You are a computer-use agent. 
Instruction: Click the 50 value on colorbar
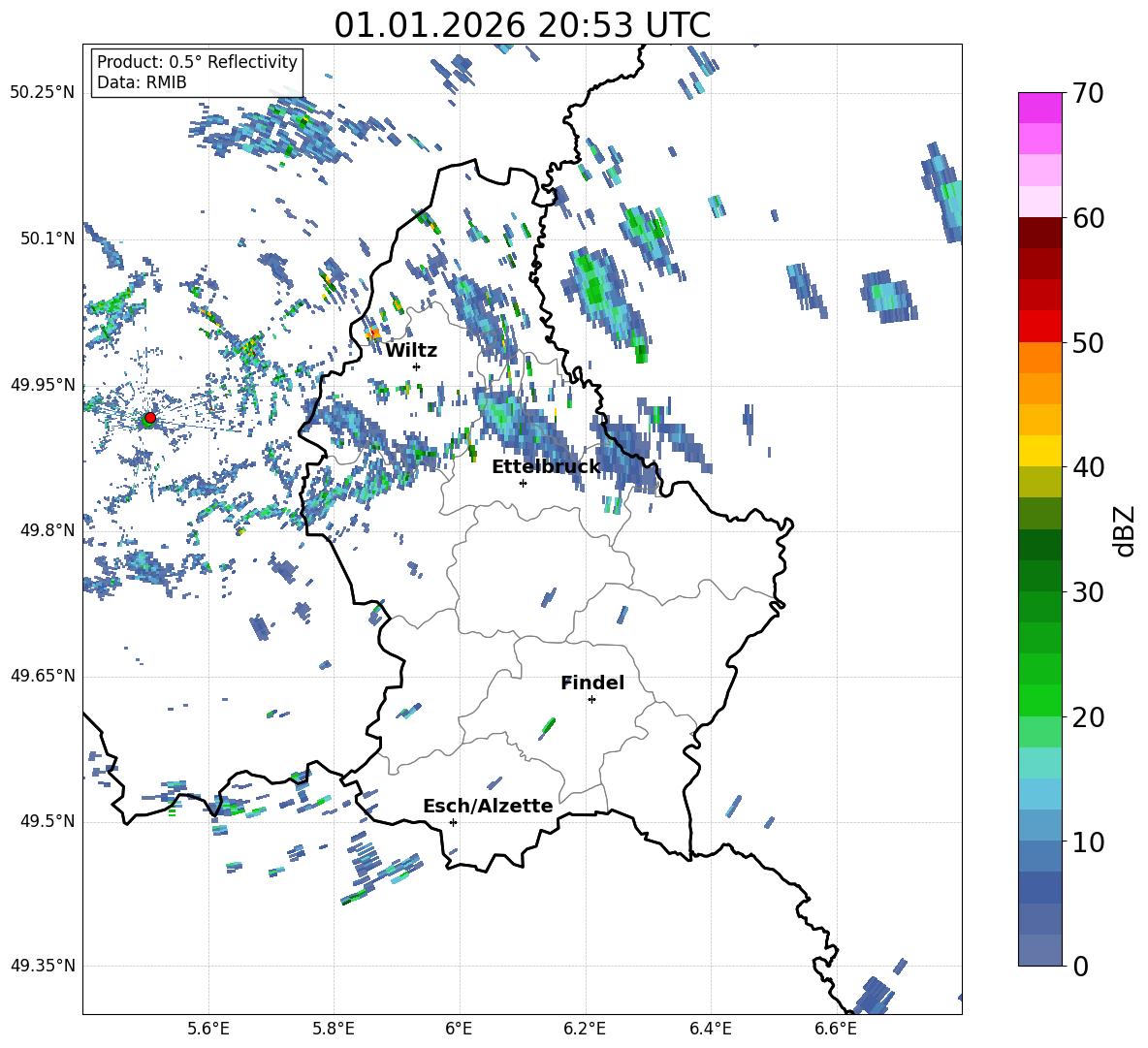coord(1087,343)
